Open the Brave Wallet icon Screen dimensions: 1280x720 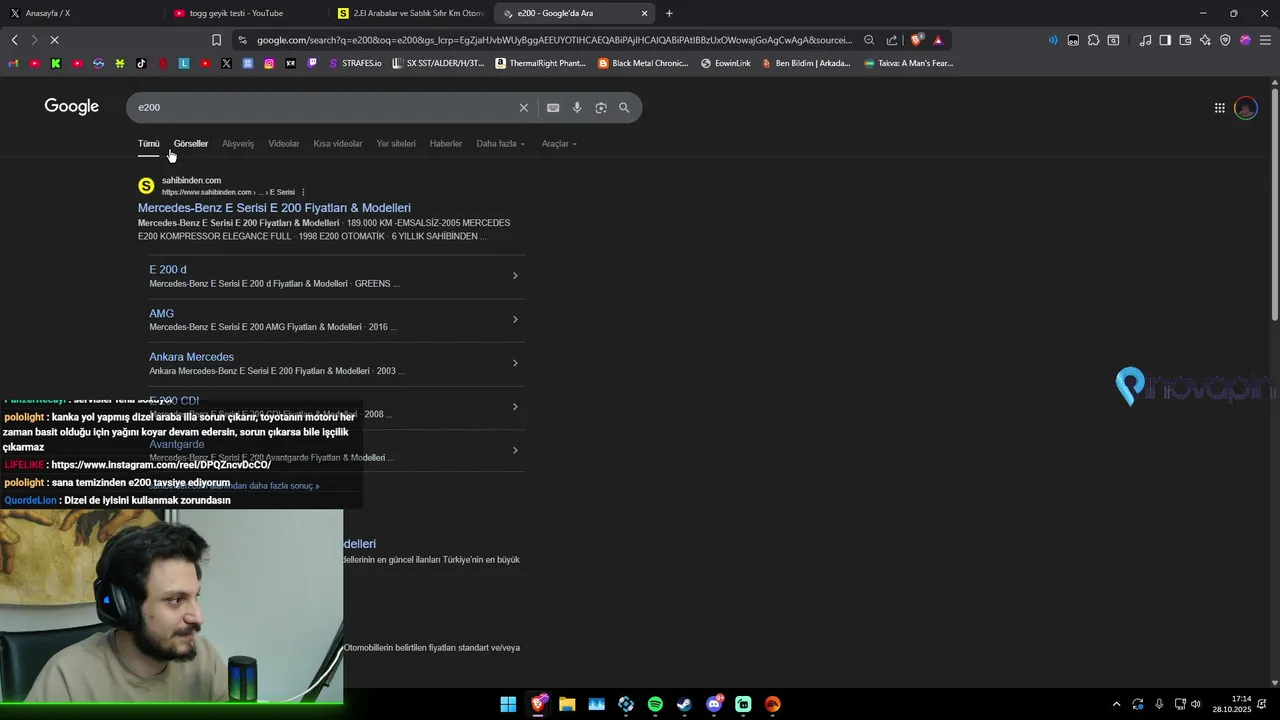(1185, 40)
